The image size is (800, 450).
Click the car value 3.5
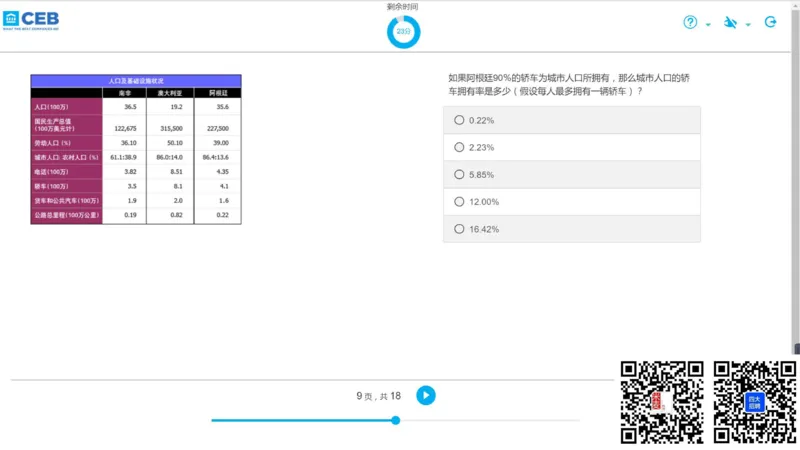click(132, 186)
